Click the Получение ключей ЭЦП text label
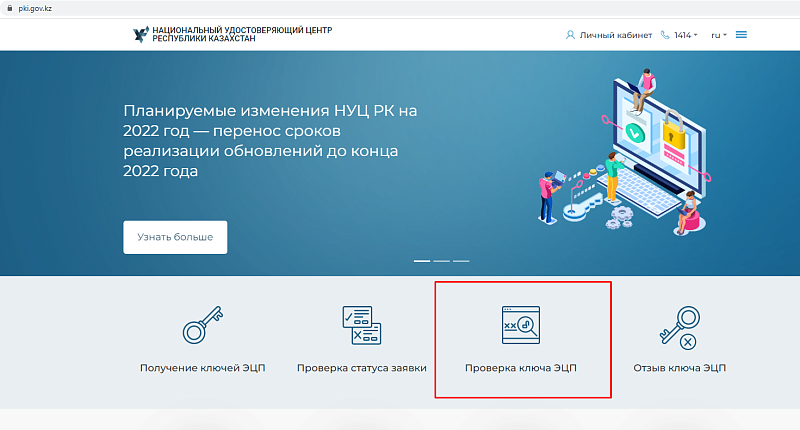This screenshot has height=430, width=800. 201,368
